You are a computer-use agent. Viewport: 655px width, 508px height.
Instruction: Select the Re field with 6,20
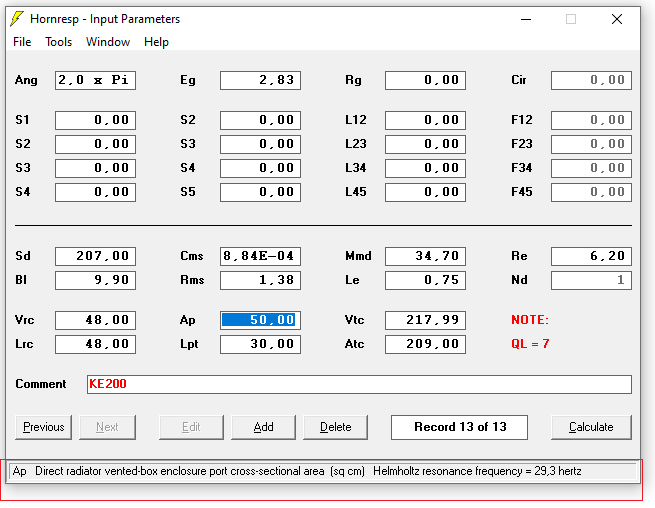tap(591, 256)
